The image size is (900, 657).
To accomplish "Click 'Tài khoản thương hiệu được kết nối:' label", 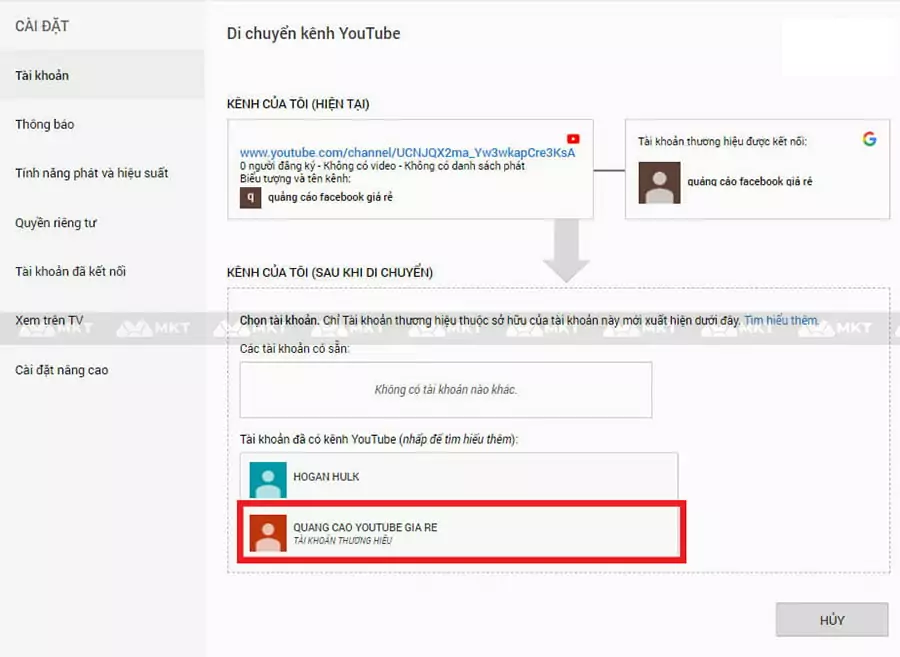I will pos(722,141).
